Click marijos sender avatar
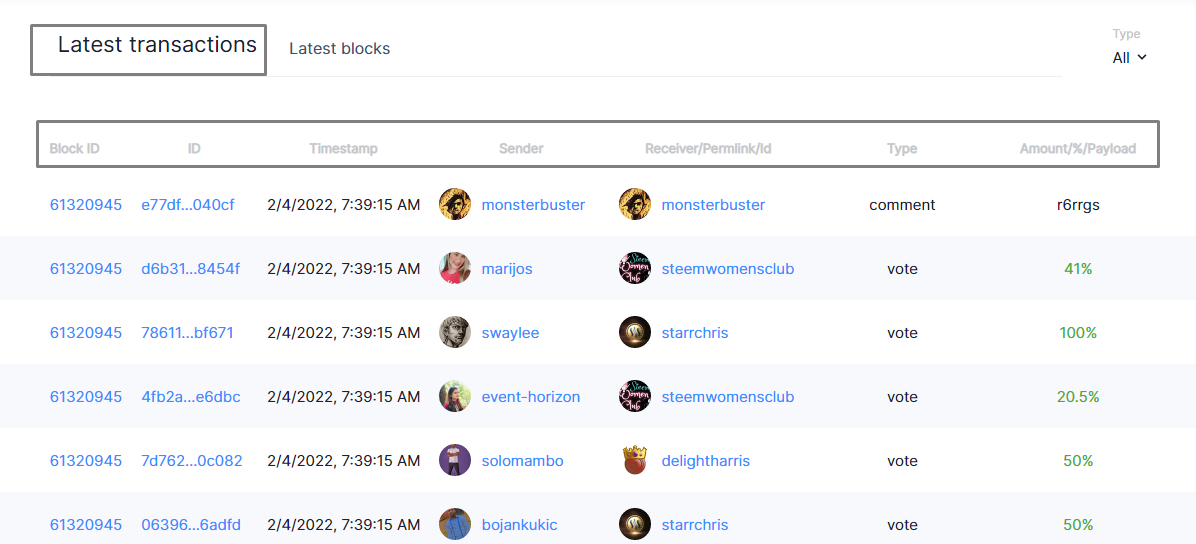Viewport: 1196px width, 544px height. tap(455, 269)
